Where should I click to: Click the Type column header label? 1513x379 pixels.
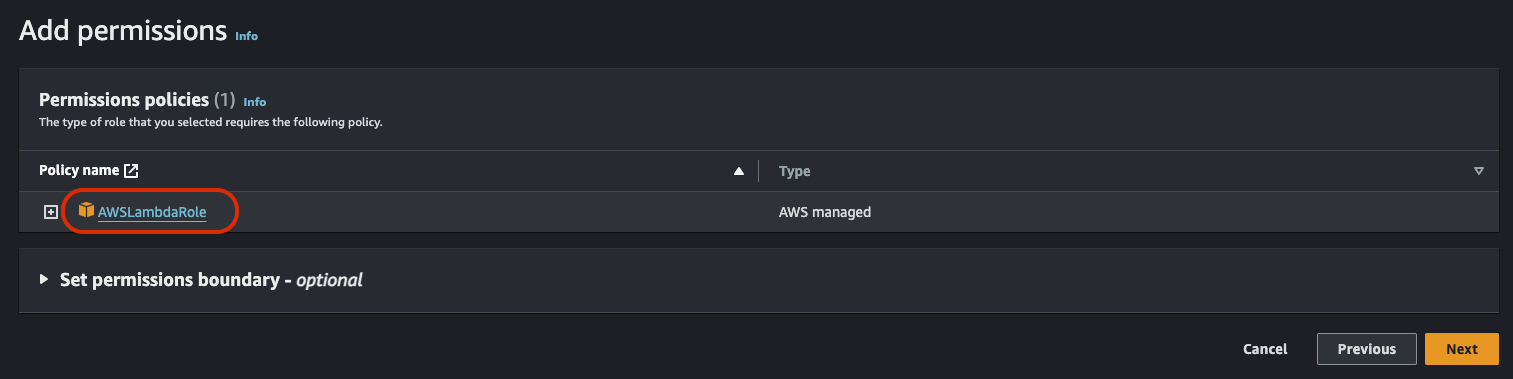[x=794, y=171]
